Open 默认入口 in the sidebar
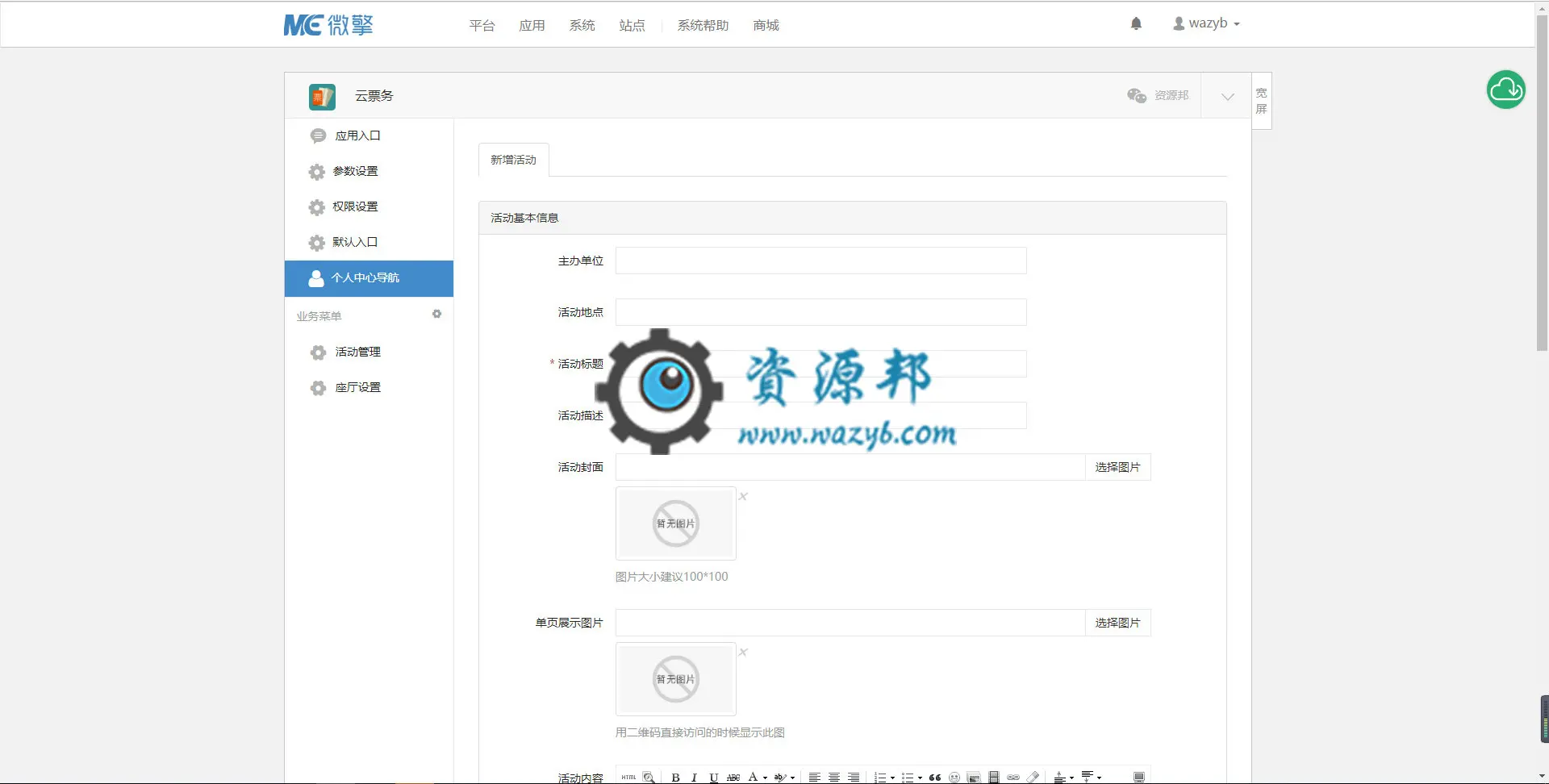 pos(369,242)
